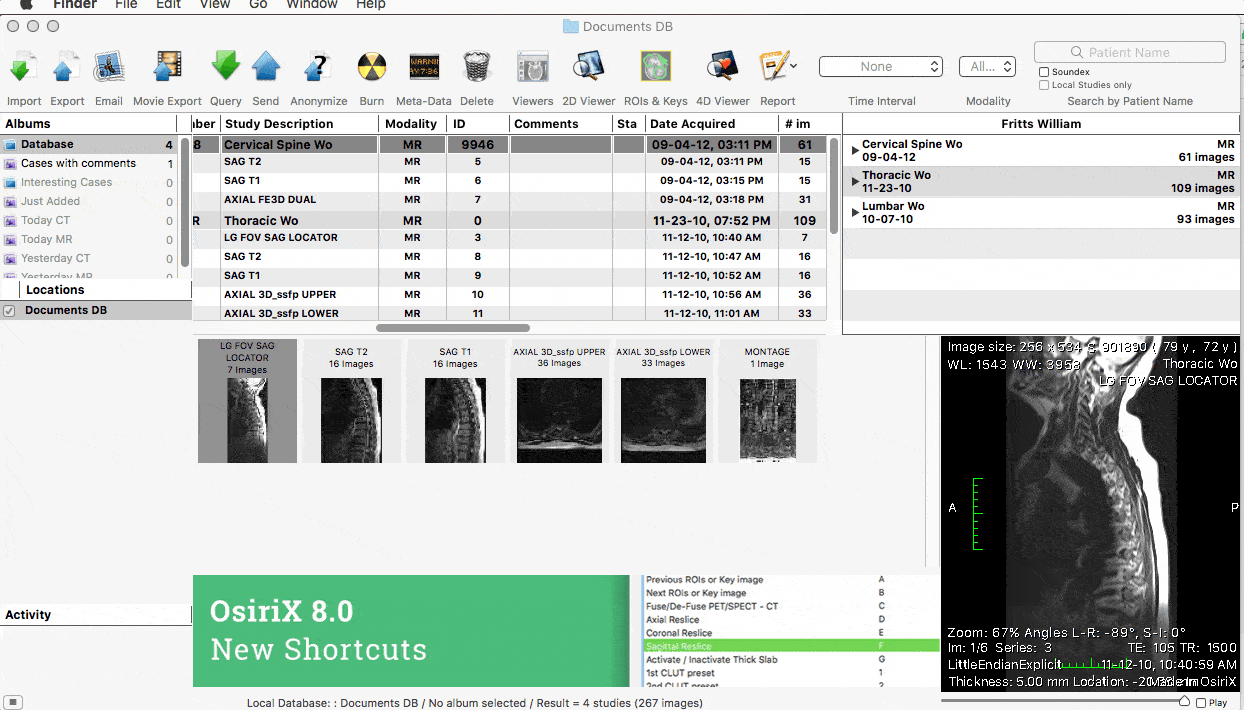The image size is (1244, 710).
Task: Select the SAG T1 16 Images thumbnail
Action: tap(455, 401)
